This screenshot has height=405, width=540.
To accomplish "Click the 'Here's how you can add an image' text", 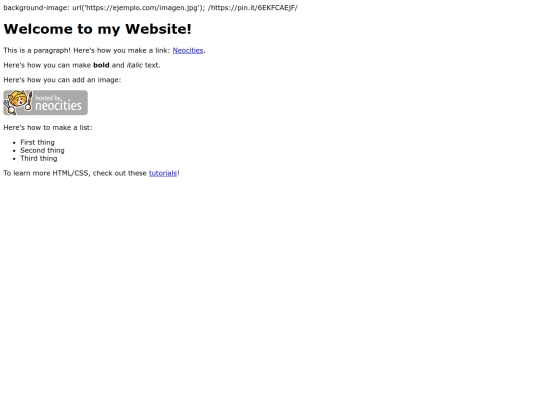I will pyautogui.click(x=62, y=80).
